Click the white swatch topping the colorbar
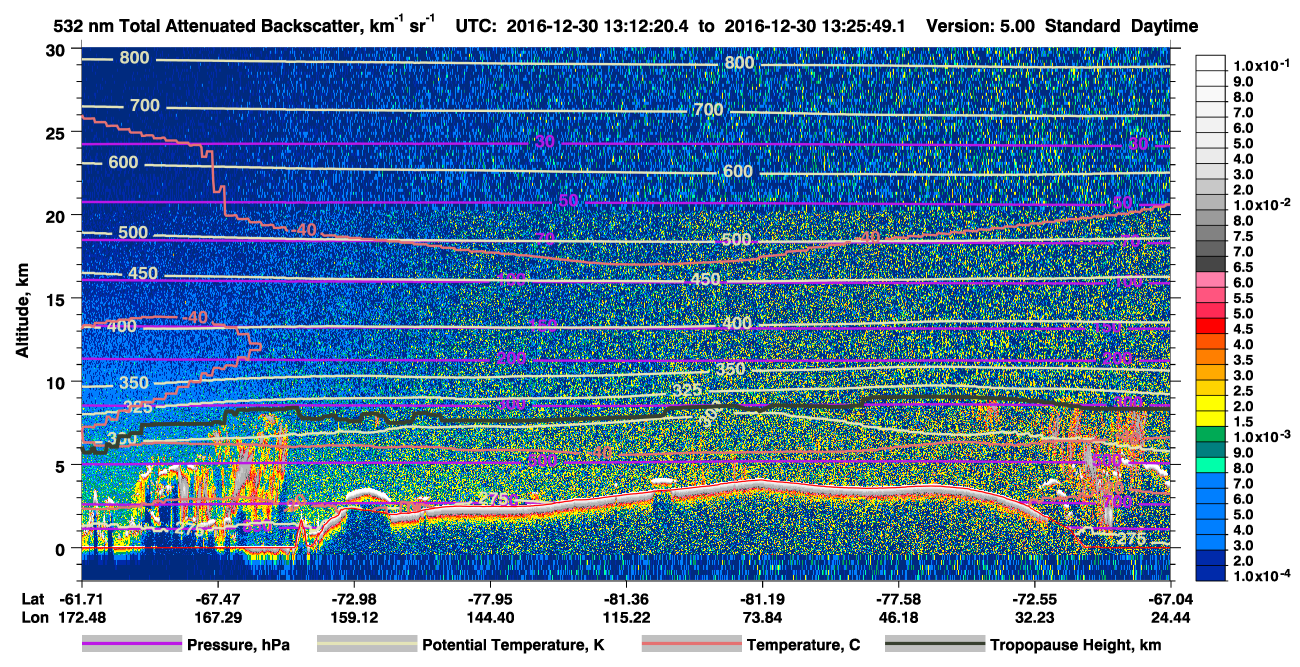 [x=1211, y=62]
